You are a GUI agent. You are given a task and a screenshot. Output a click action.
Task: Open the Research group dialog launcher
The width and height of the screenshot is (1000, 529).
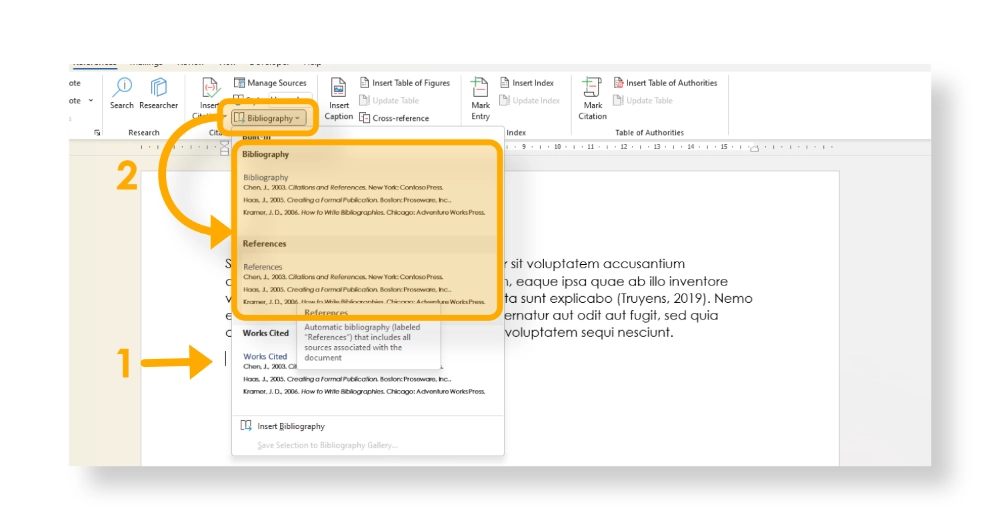(x=97, y=132)
